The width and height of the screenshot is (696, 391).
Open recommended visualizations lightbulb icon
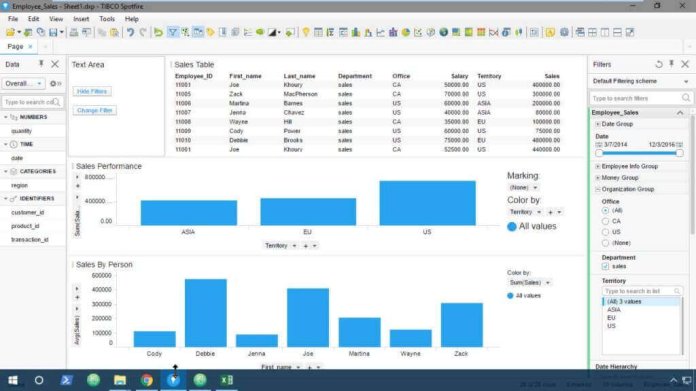(x=305, y=32)
